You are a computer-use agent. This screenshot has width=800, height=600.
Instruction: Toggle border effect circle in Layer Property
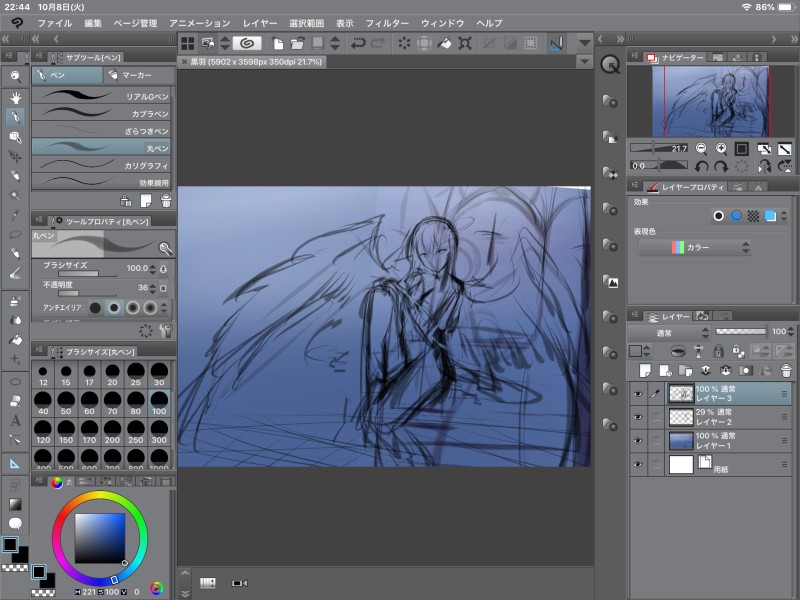point(718,216)
